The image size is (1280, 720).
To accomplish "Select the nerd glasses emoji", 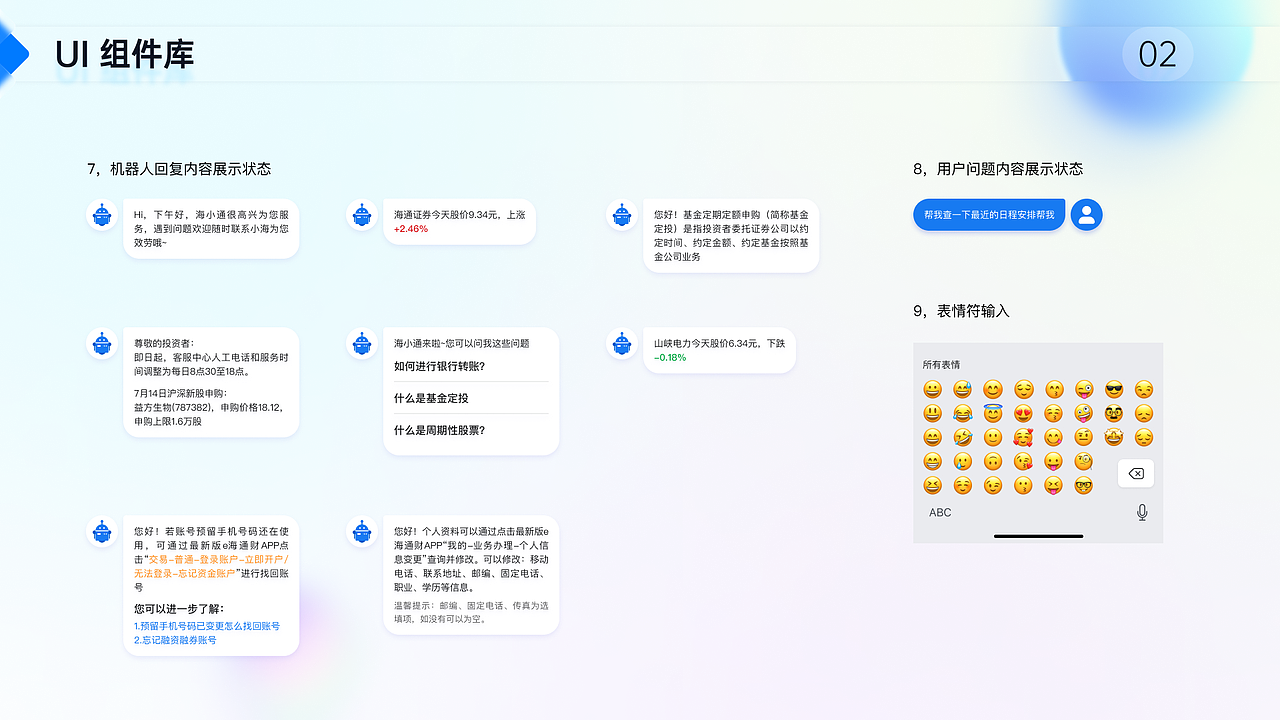I will pos(1083,485).
